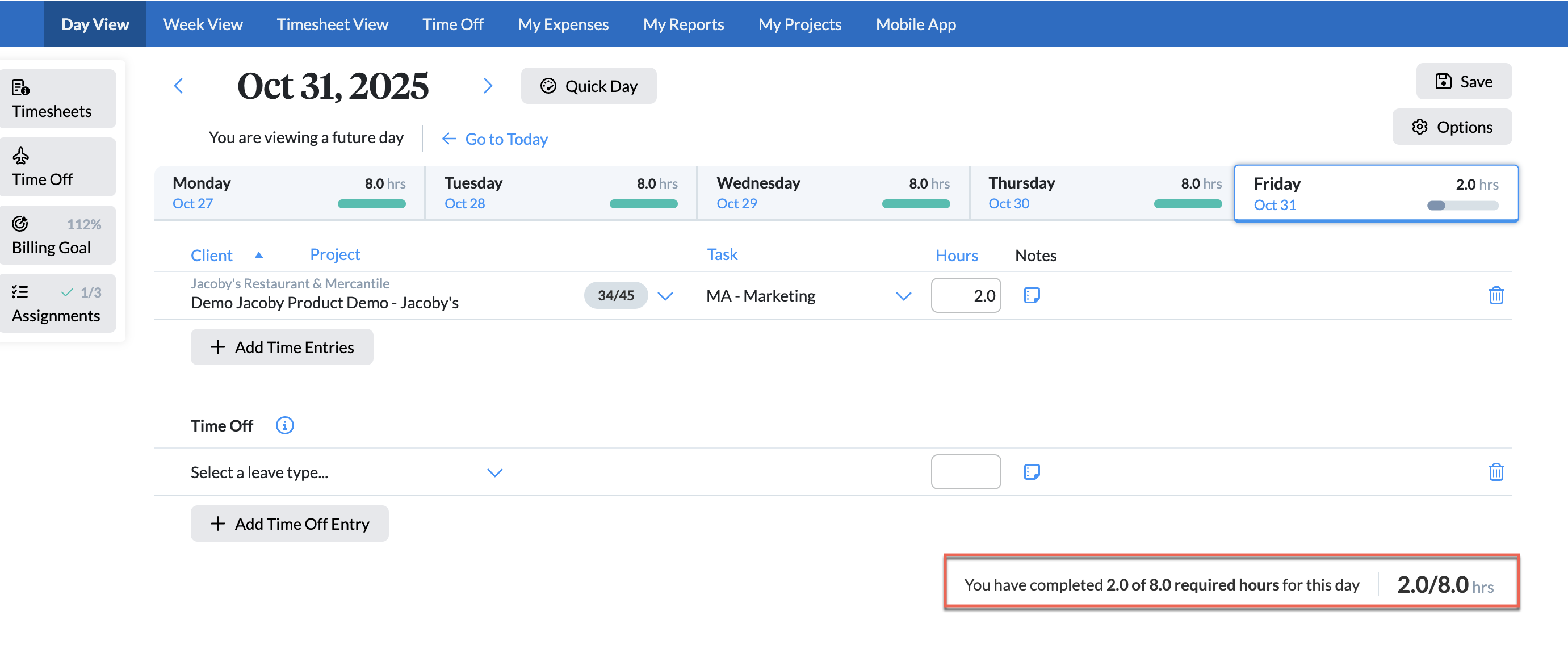1568x670 pixels.
Task: Go to the next day arrow
Action: coord(488,86)
